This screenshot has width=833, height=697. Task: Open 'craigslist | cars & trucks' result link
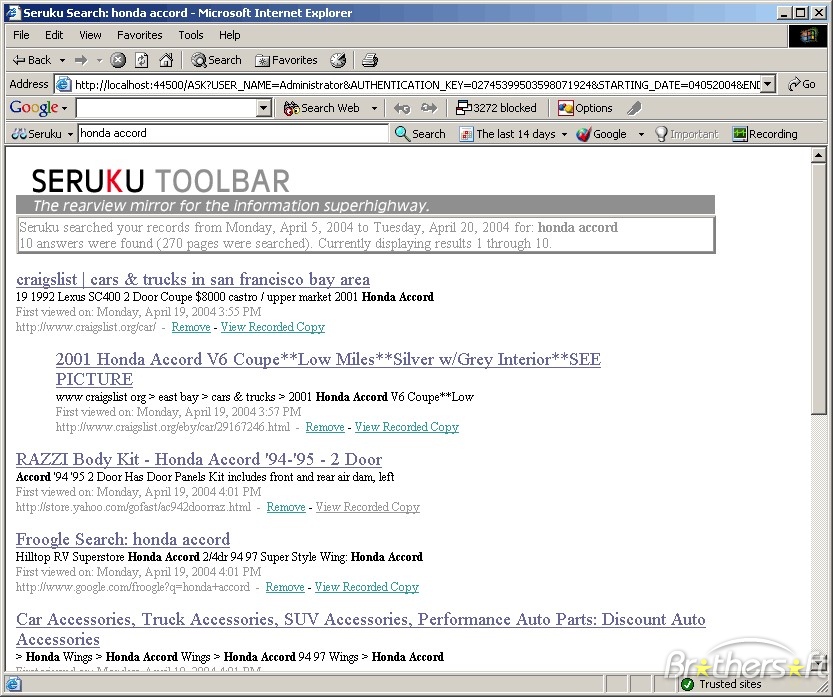point(193,279)
